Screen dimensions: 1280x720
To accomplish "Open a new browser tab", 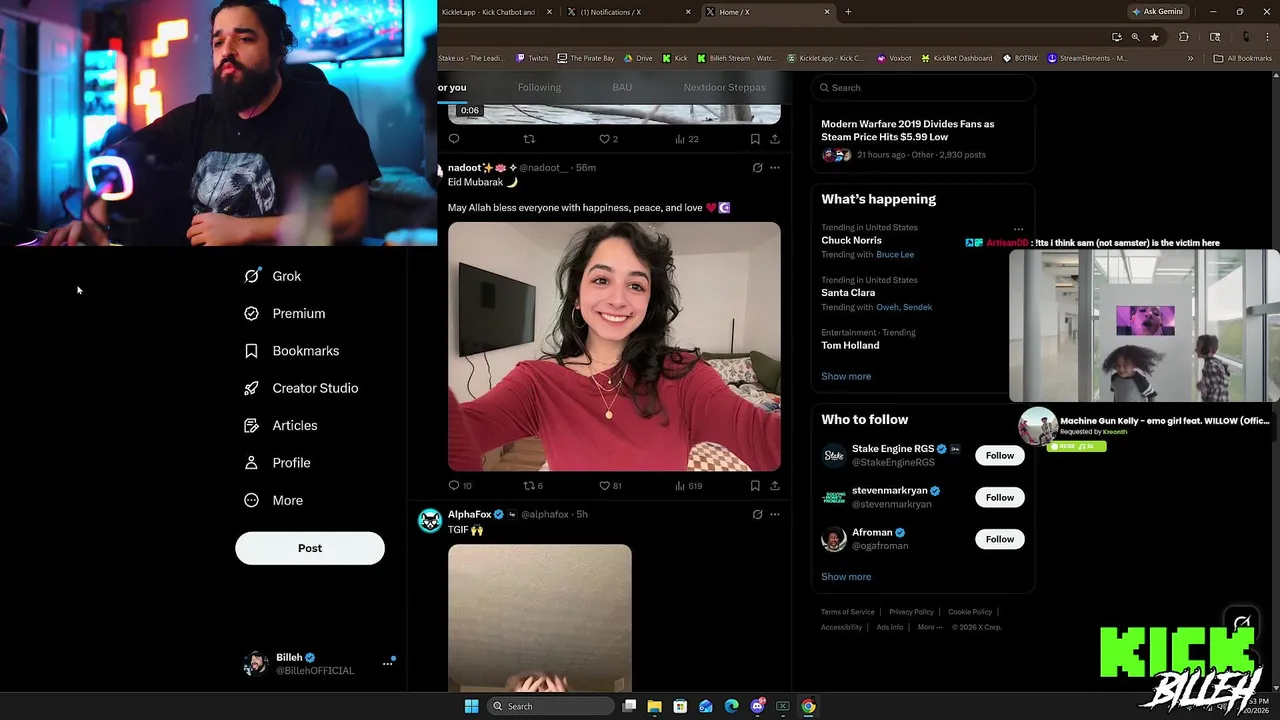I will coord(848,12).
